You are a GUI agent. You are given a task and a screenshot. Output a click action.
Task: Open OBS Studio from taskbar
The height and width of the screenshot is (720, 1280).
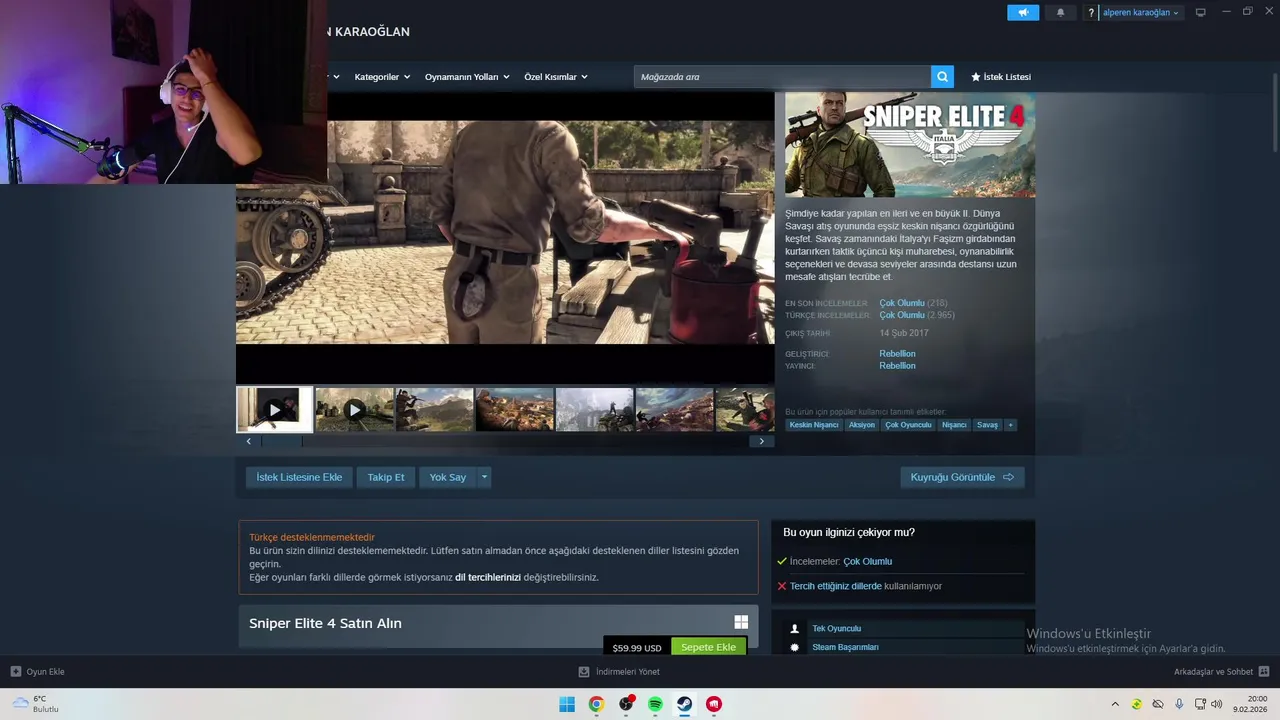click(x=626, y=704)
